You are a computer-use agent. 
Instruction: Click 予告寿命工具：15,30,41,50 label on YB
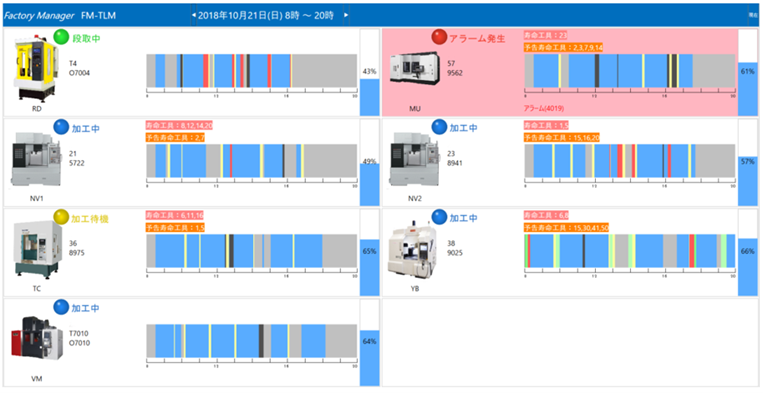point(566,227)
